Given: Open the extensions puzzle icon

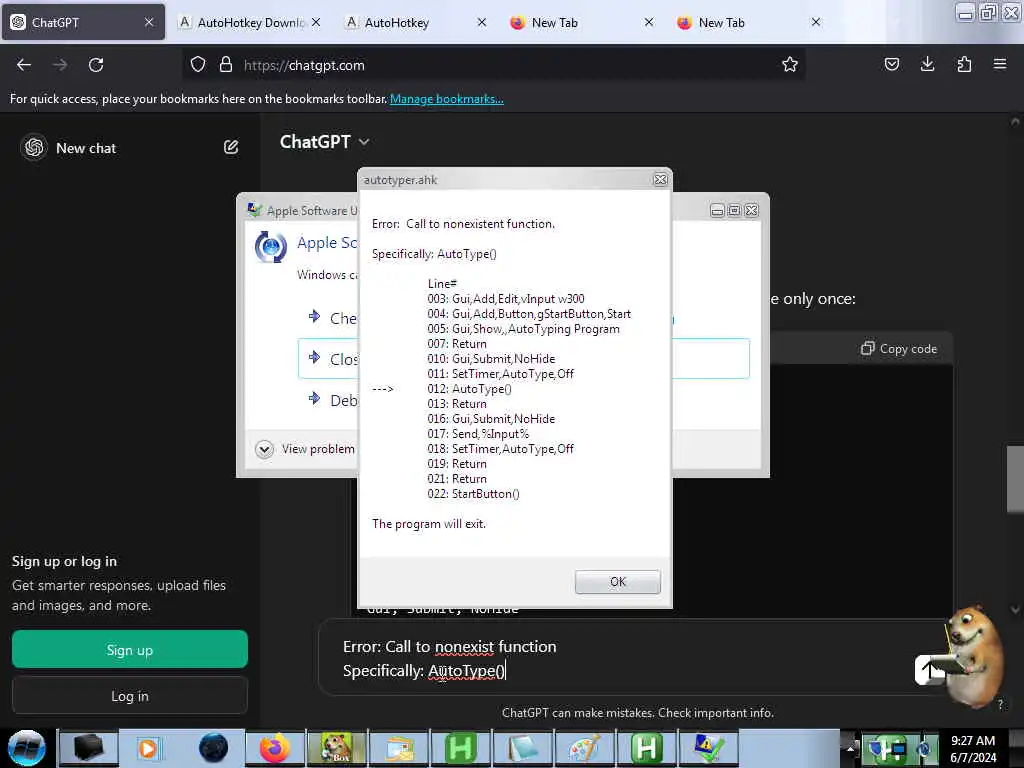Looking at the screenshot, I should (964, 64).
